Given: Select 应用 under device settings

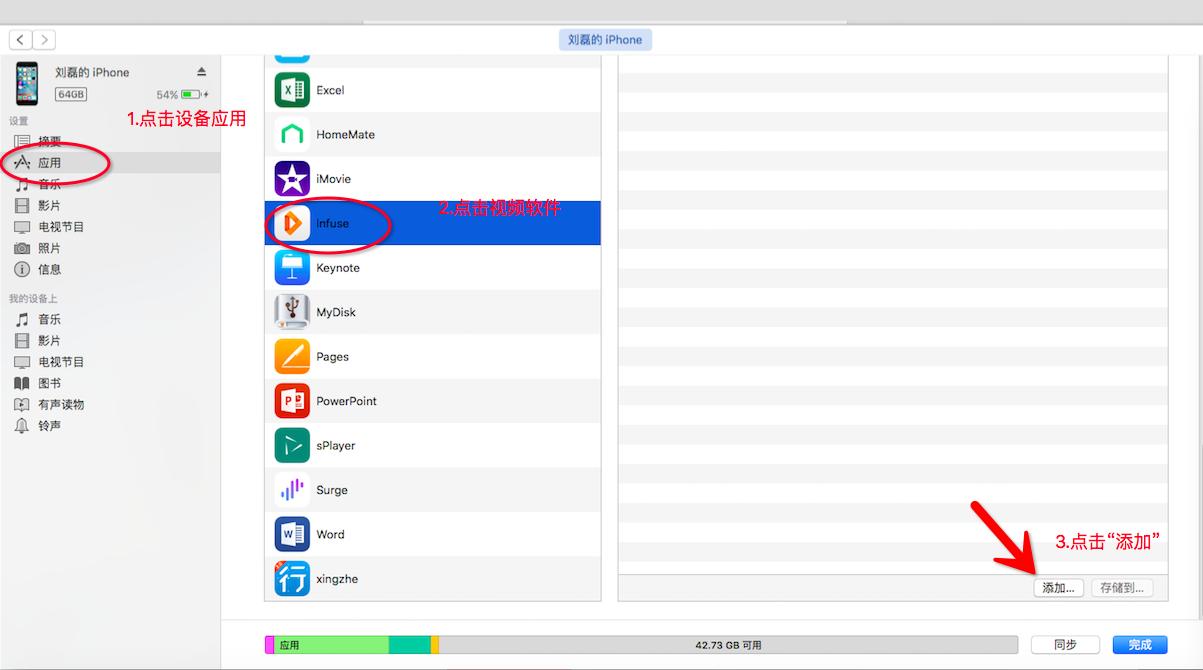Looking at the screenshot, I should 110,163.
